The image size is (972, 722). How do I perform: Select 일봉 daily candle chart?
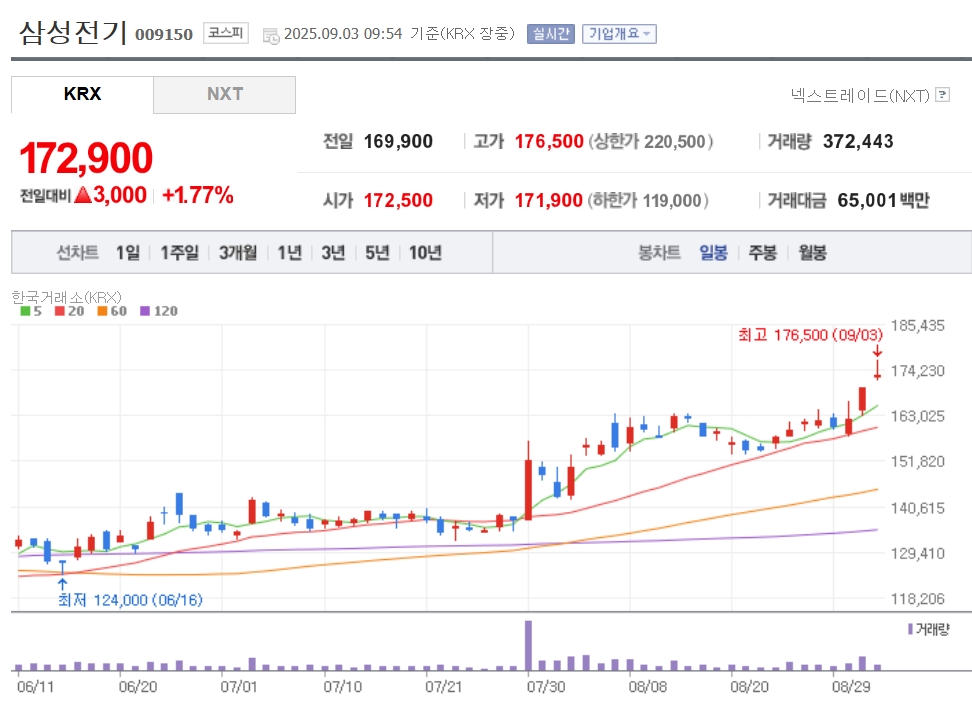[713, 253]
